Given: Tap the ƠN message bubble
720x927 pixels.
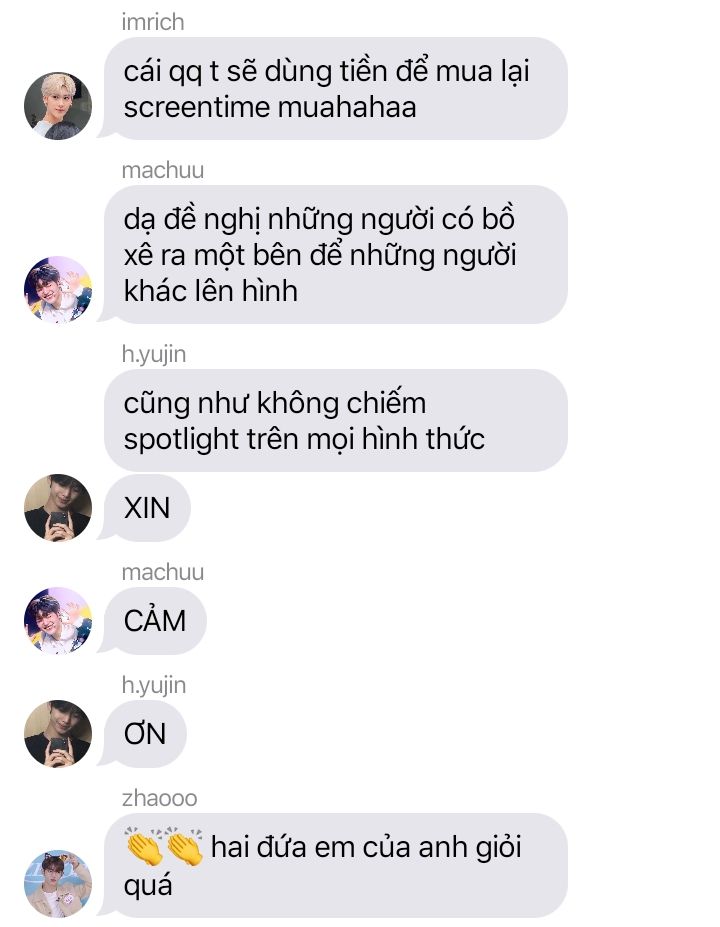Looking at the screenshot, I should coord(144,734).
